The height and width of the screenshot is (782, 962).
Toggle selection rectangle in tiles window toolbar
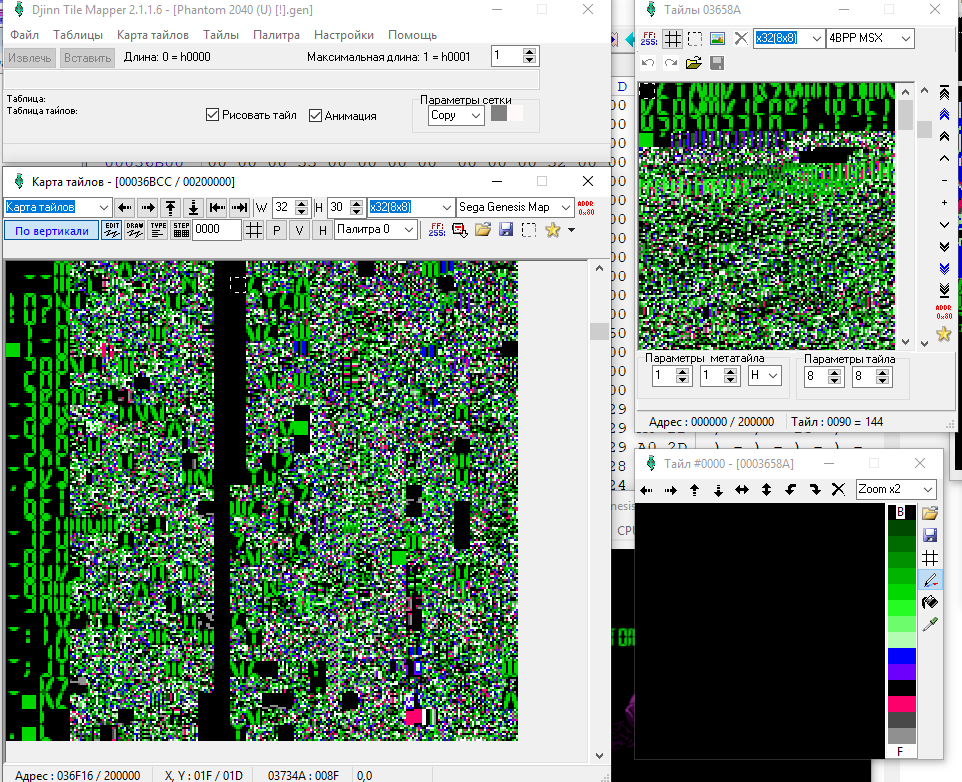point(695,39)
